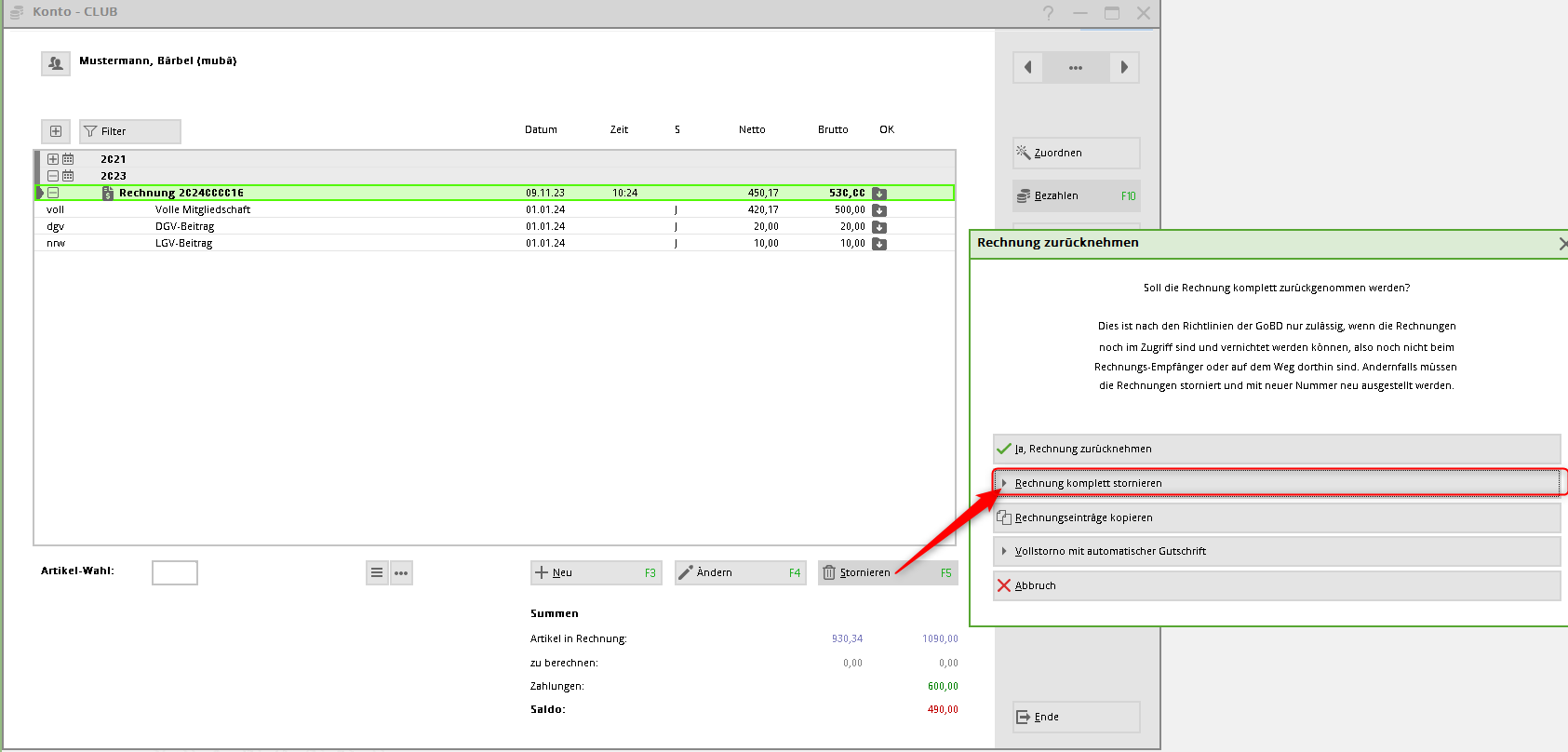Go to next record with right arrow

tap(1124, 67)
